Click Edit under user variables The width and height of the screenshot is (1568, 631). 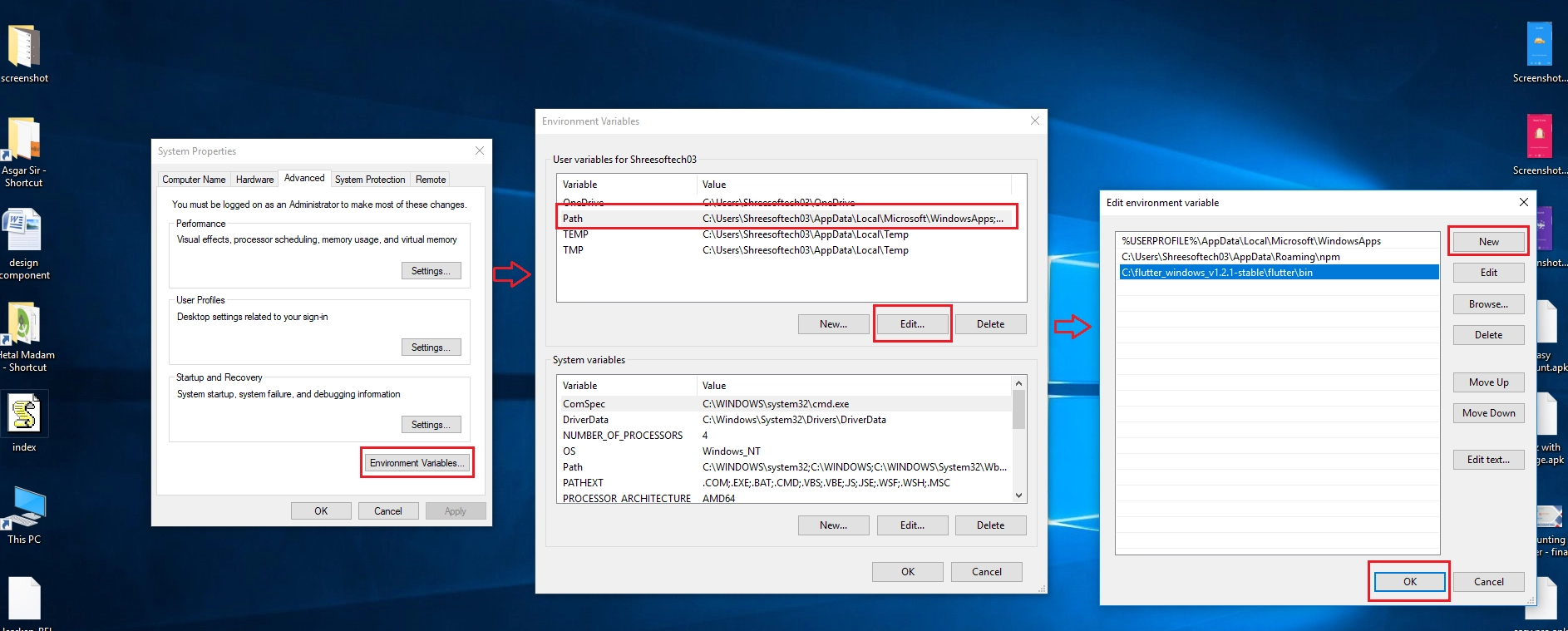tap(912, 324)
